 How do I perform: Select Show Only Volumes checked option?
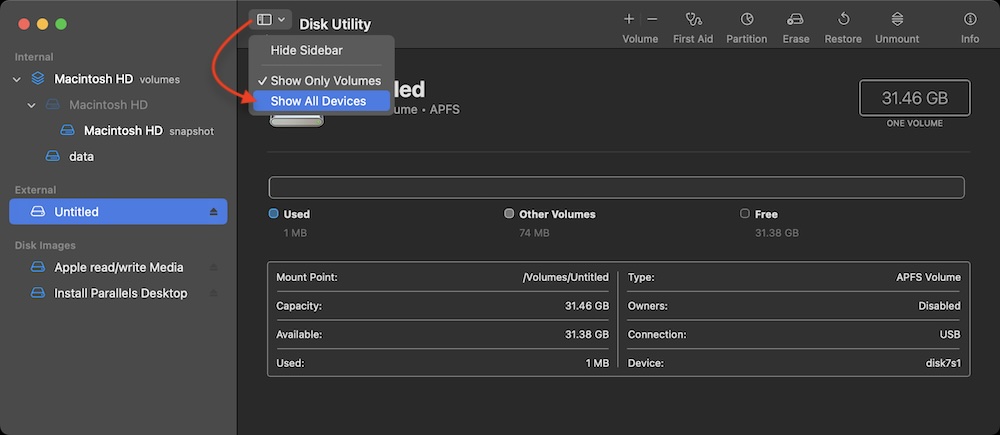(x=325, y=80)
